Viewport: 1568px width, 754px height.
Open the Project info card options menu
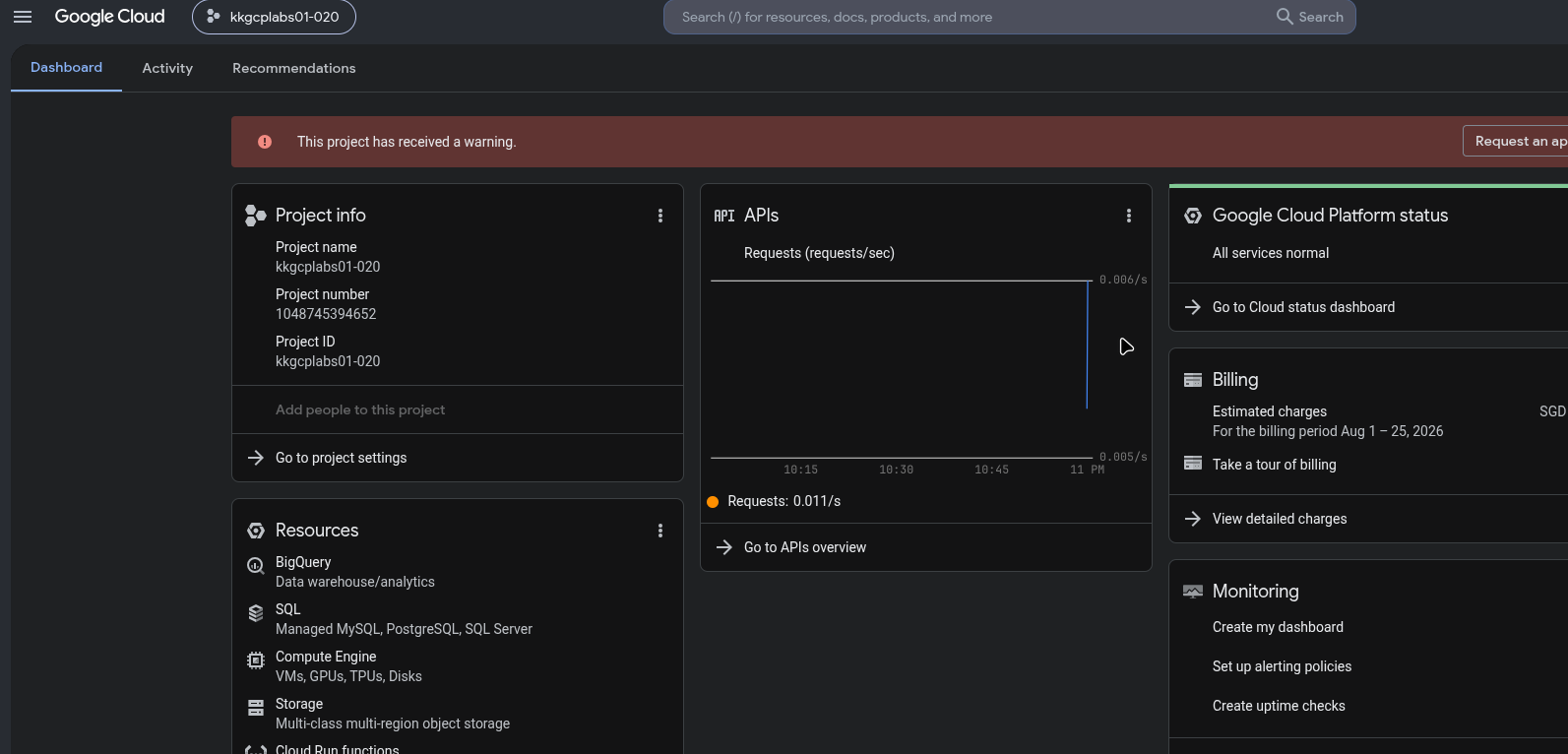point(660,216)
